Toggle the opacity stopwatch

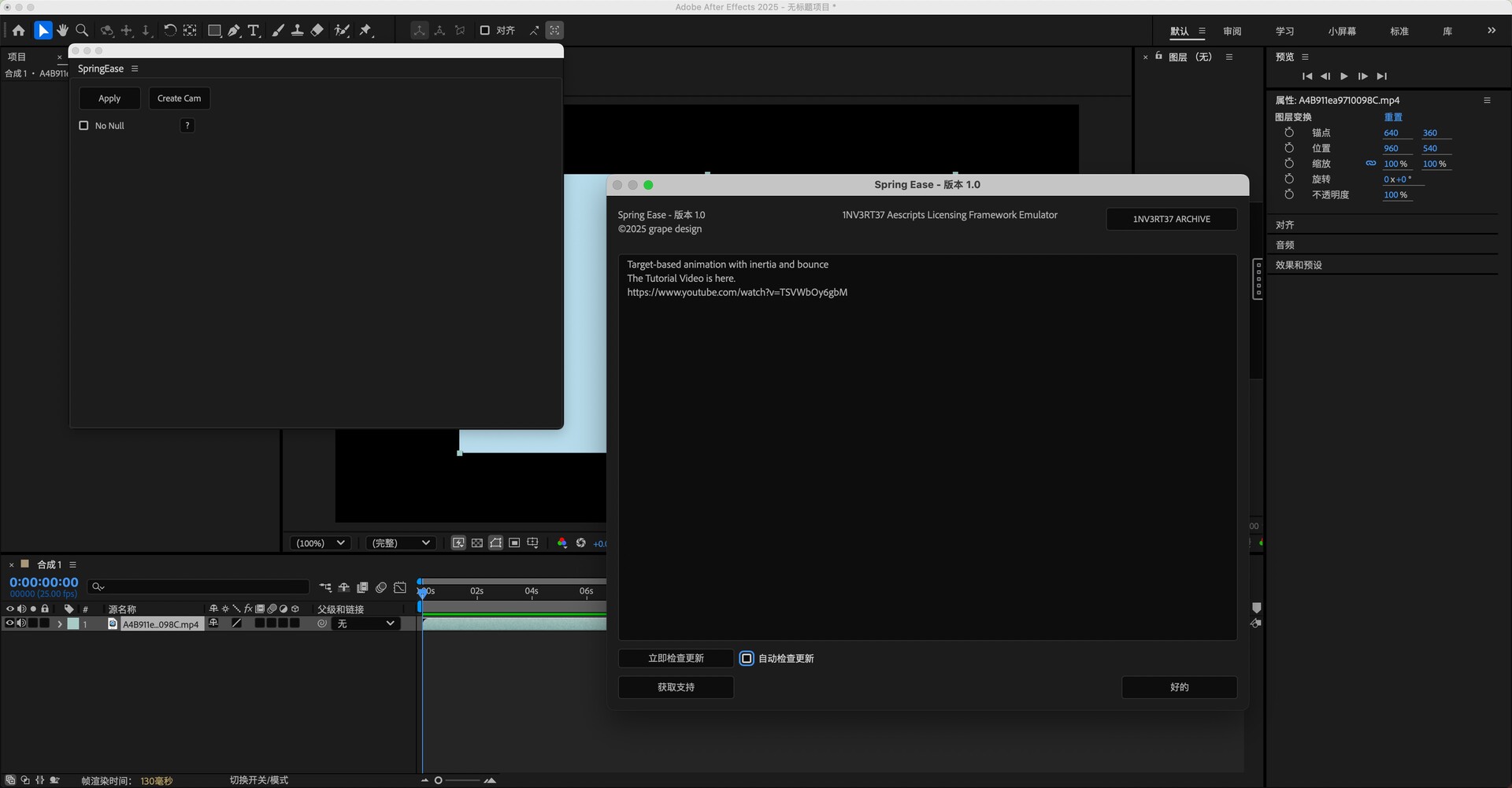pos(1289,194)
